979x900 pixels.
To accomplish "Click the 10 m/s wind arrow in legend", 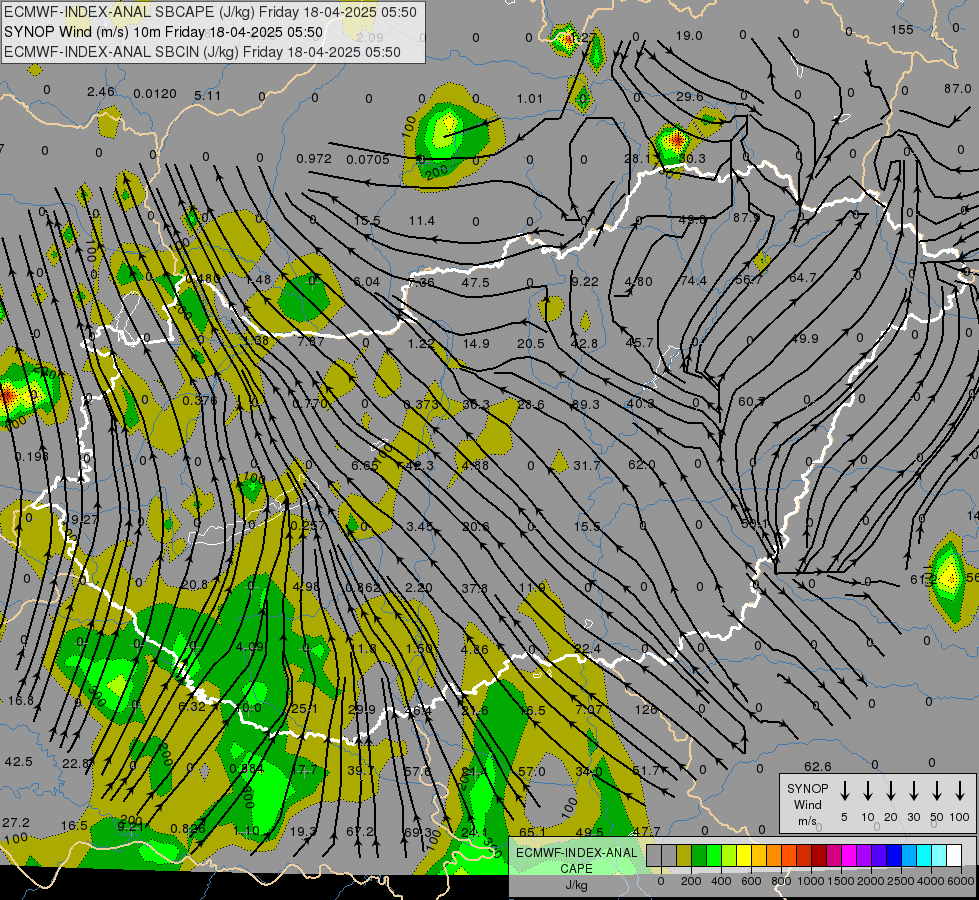I will [x=867, y=791].
